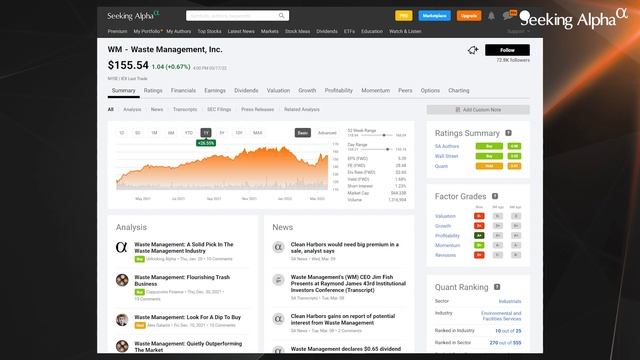This screenshot has height=360, width=640.
Task: Click the orange price chart area
Action: (x=222, y=167)
